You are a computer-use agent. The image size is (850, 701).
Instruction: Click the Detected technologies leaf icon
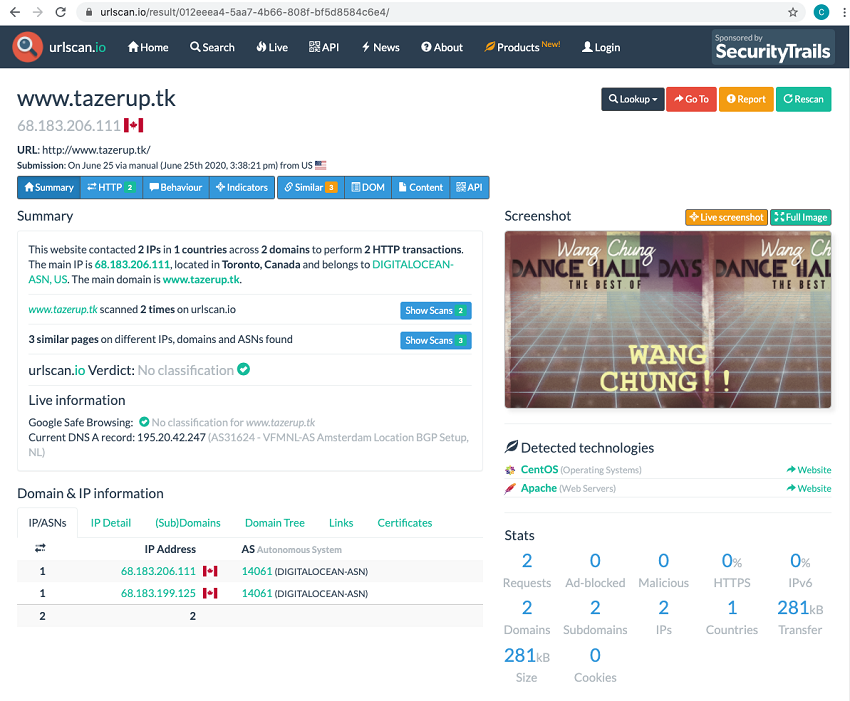tap(511, 447)
